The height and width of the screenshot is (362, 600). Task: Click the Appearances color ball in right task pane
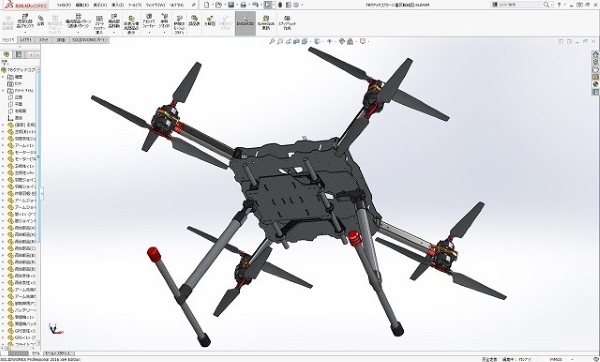coord(595,85)
